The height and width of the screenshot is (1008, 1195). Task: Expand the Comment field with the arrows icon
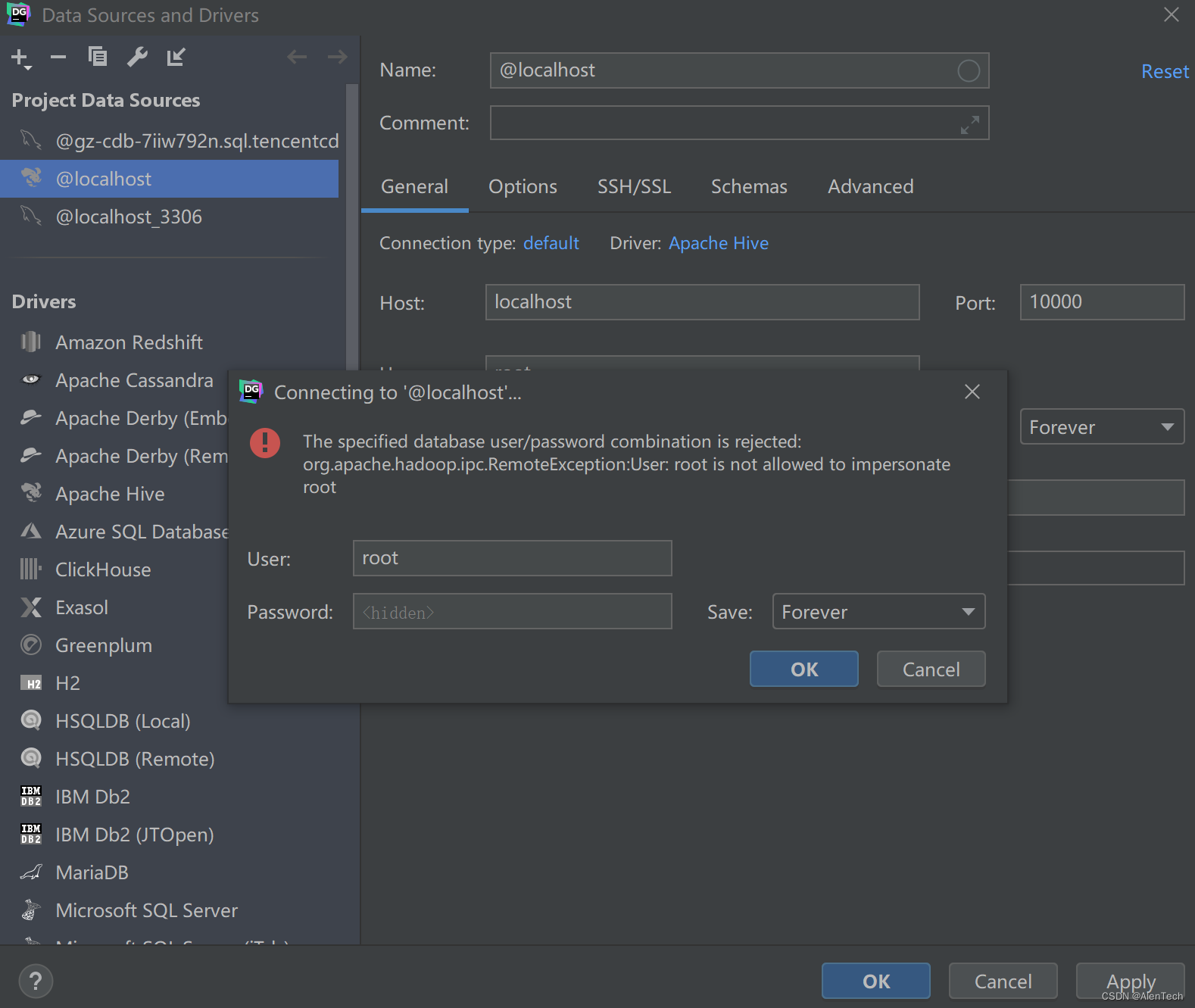coord(969,124)
